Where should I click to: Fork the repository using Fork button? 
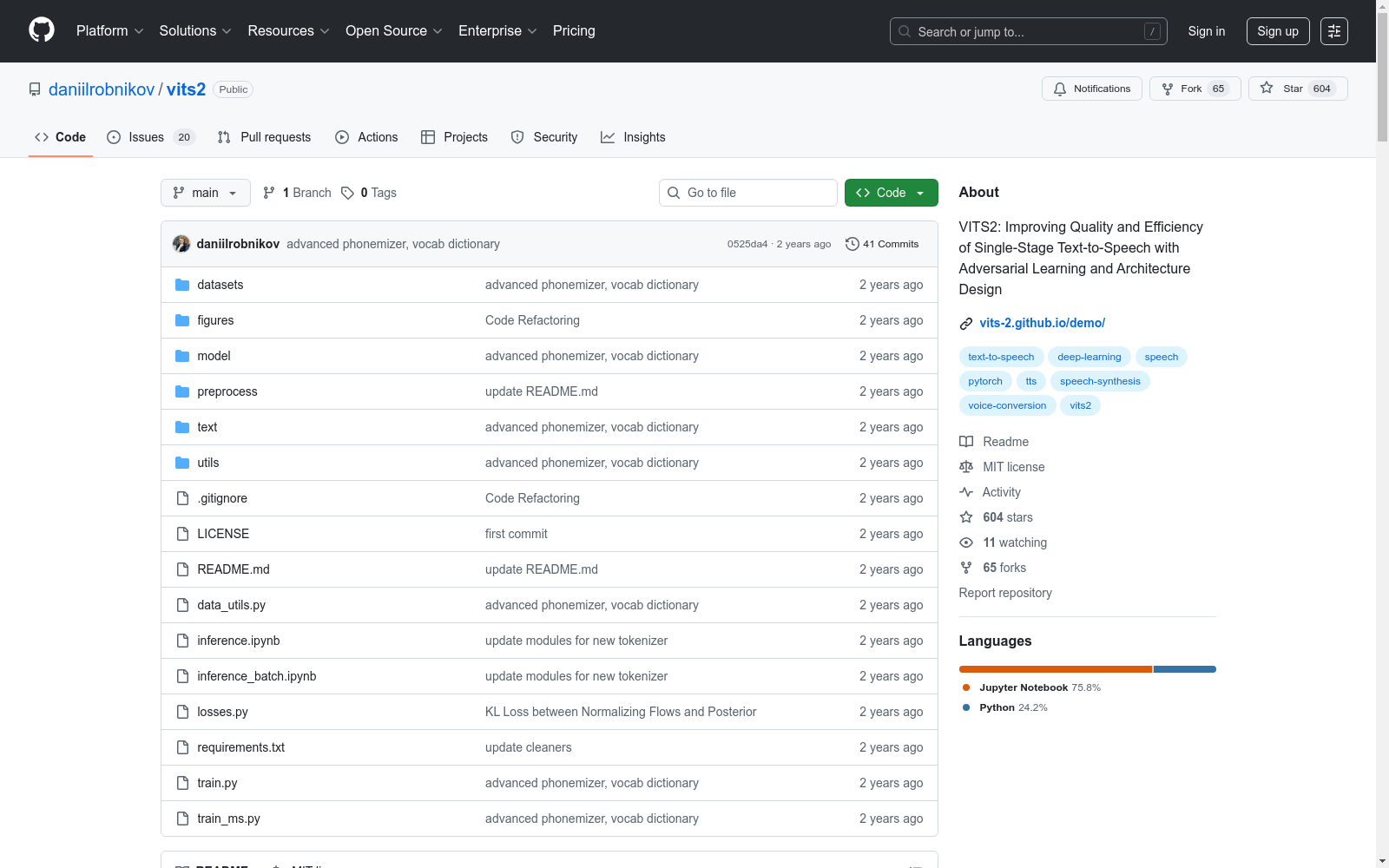point(1195,89)
